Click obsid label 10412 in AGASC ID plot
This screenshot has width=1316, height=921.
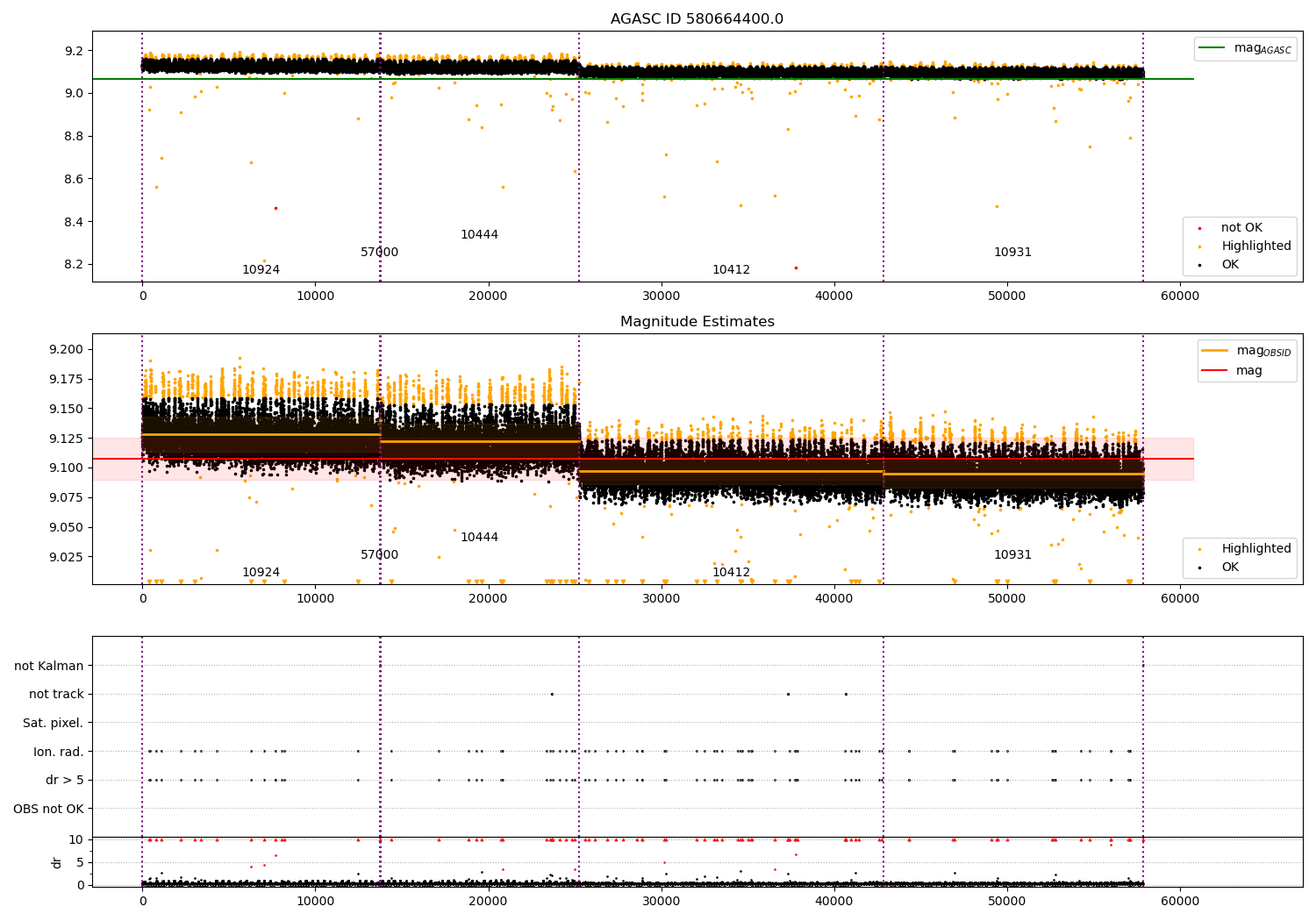coord(731,270)
